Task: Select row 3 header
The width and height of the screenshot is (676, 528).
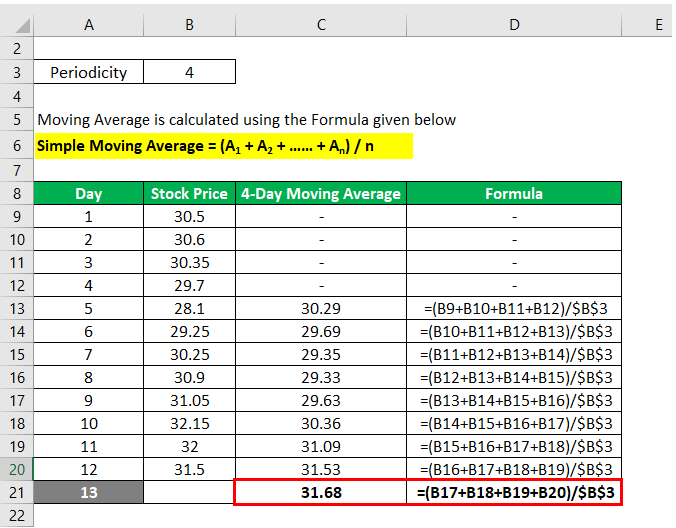Action: point(16,72)
